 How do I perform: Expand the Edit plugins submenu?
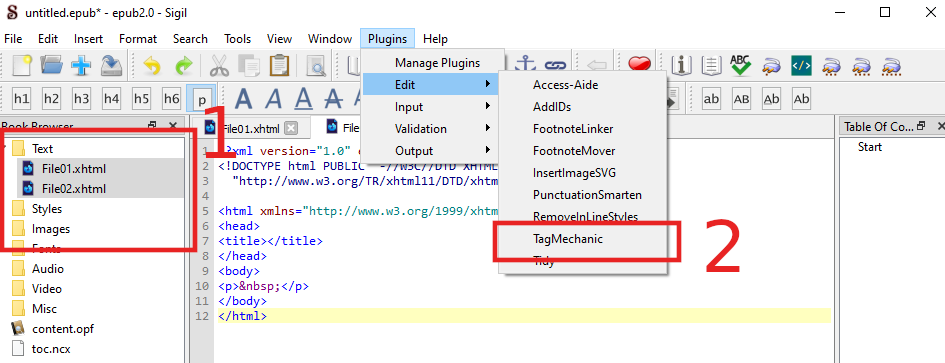click(430, 85)
